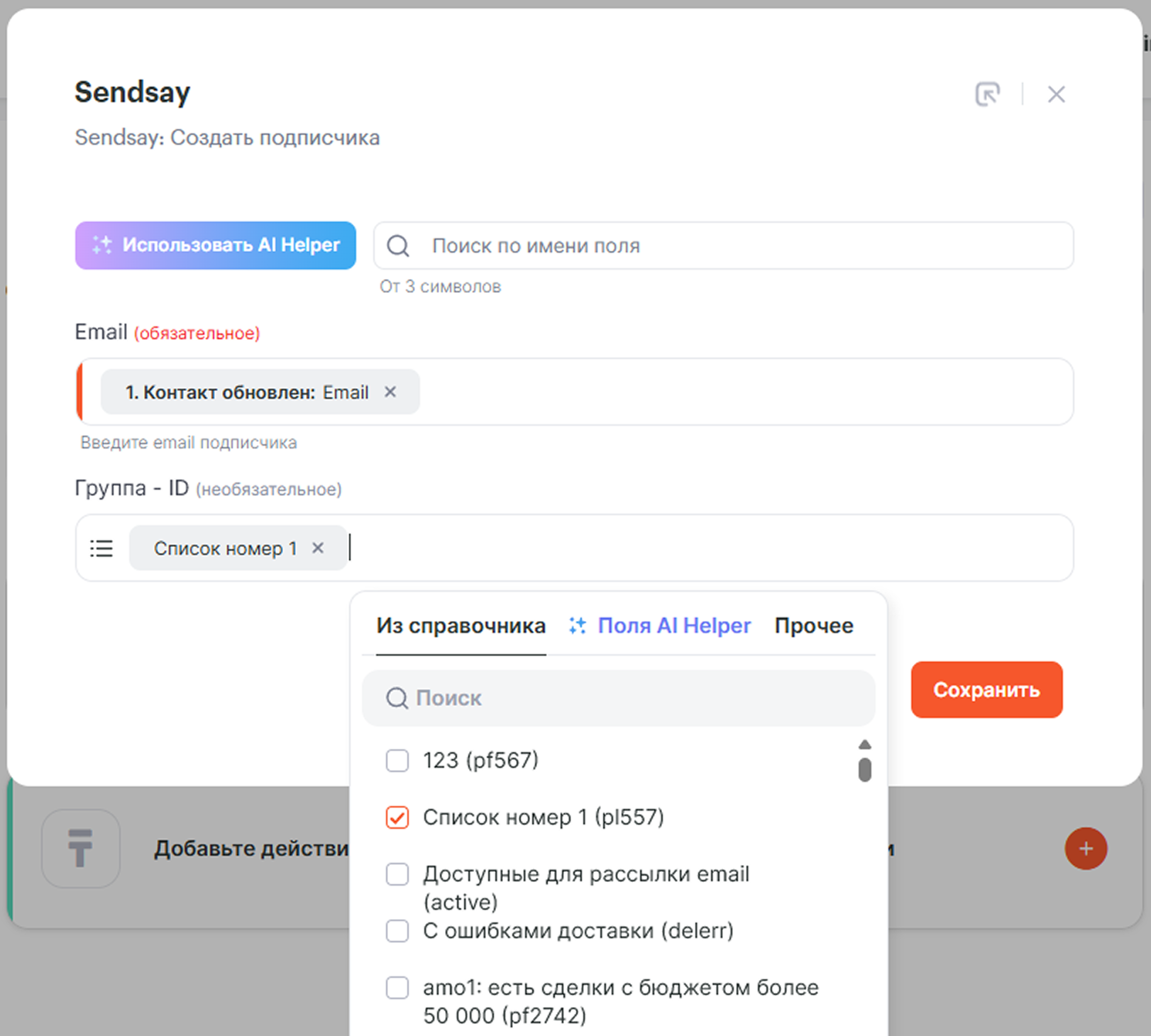The image size is (1151, 1036).
Task: Remove the Список номер 1 chip
Action: click(318, 548)
